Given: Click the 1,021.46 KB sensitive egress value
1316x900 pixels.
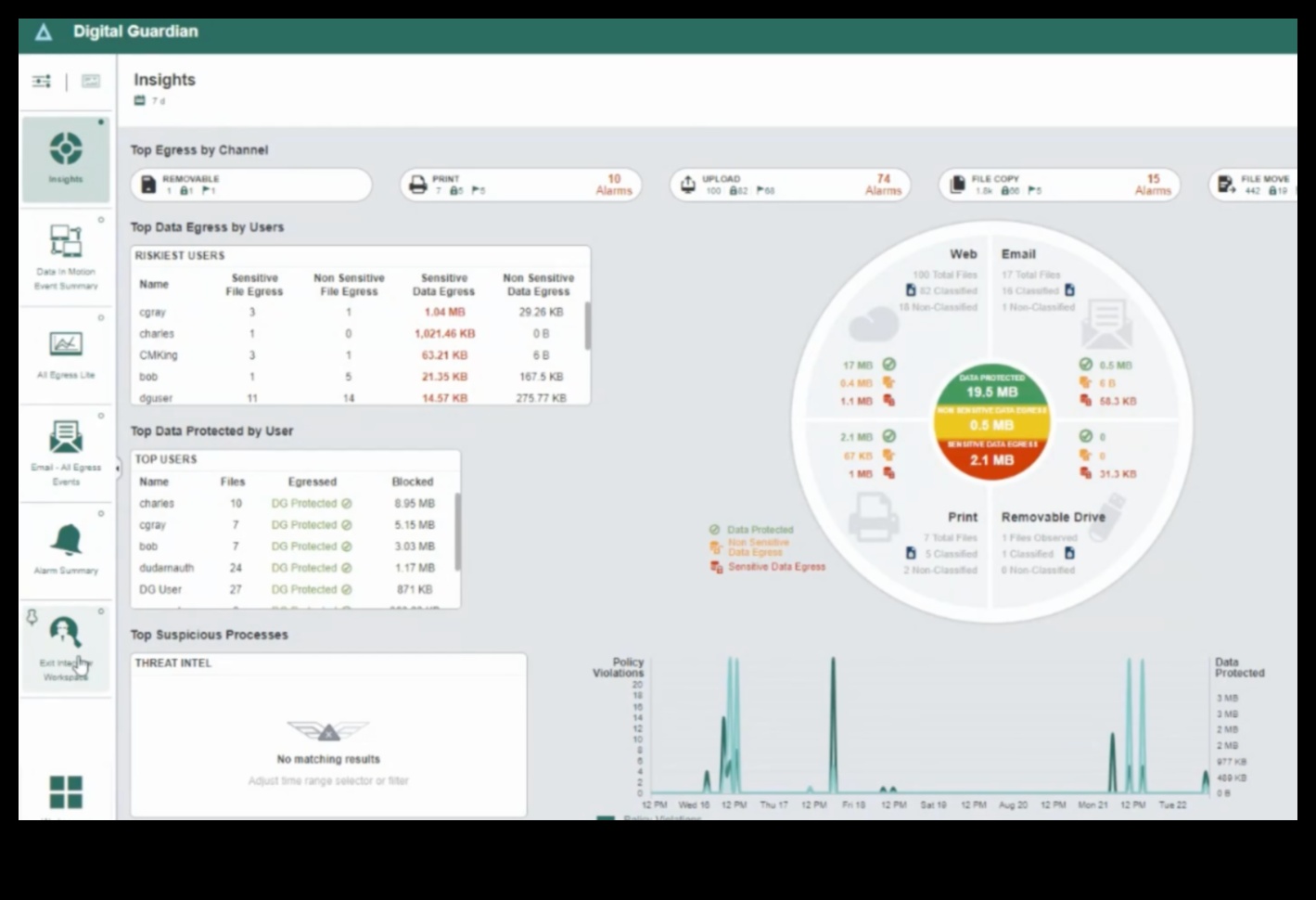Looking at the screenshot, I should pos(444,334).
